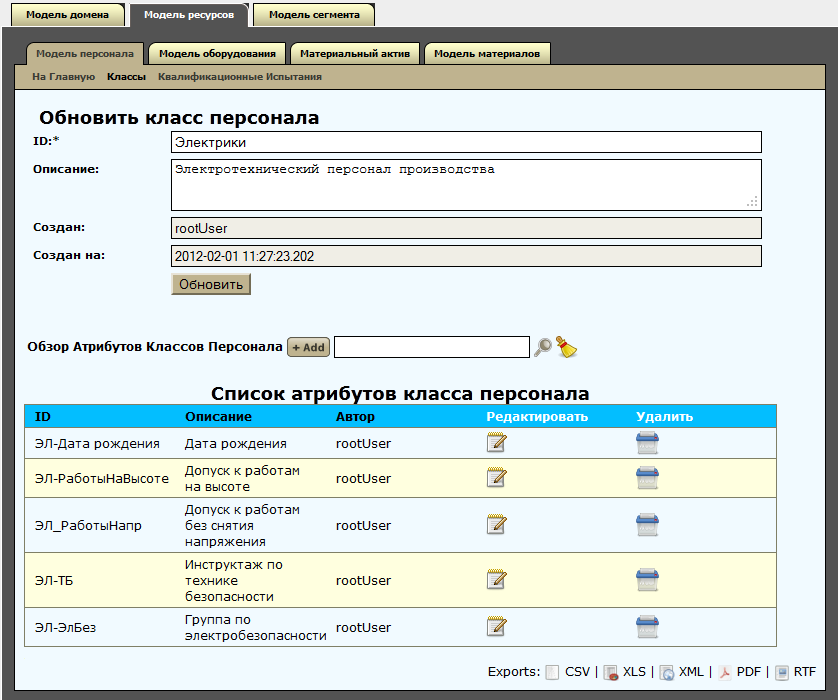Delete the ЭЛ_РаботыНапр attribute
The height and width of the screenshot is (700, 838).
[x=647, y=525]
